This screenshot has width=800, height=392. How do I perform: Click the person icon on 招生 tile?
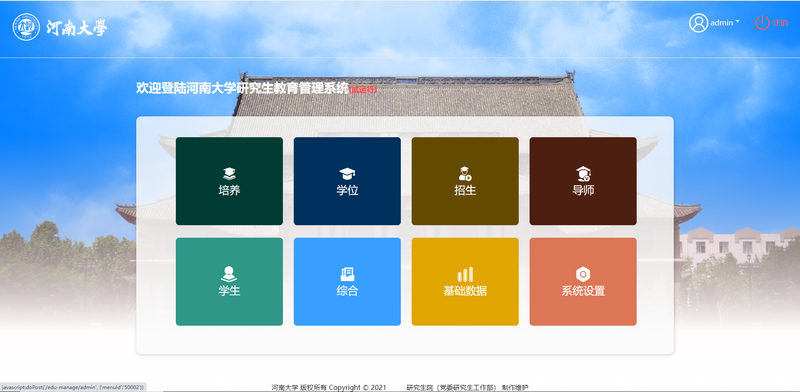point(465,174)
